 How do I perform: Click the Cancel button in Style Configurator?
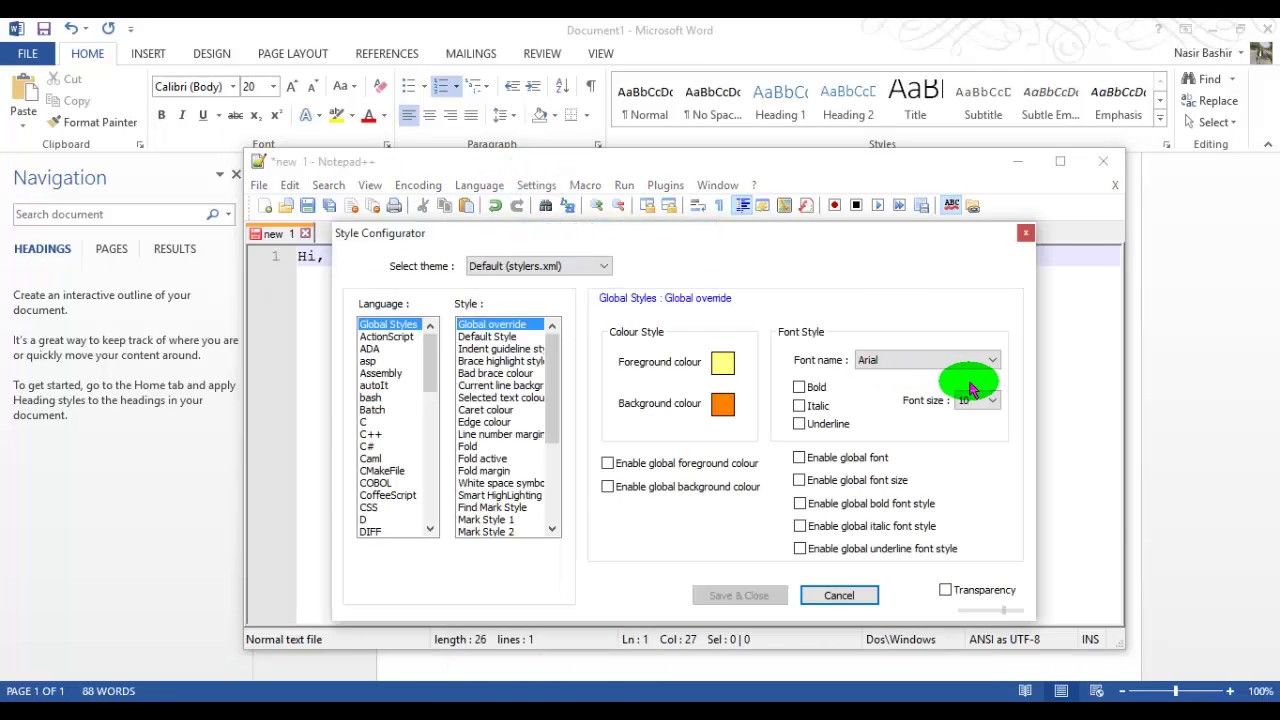(839, 596)
